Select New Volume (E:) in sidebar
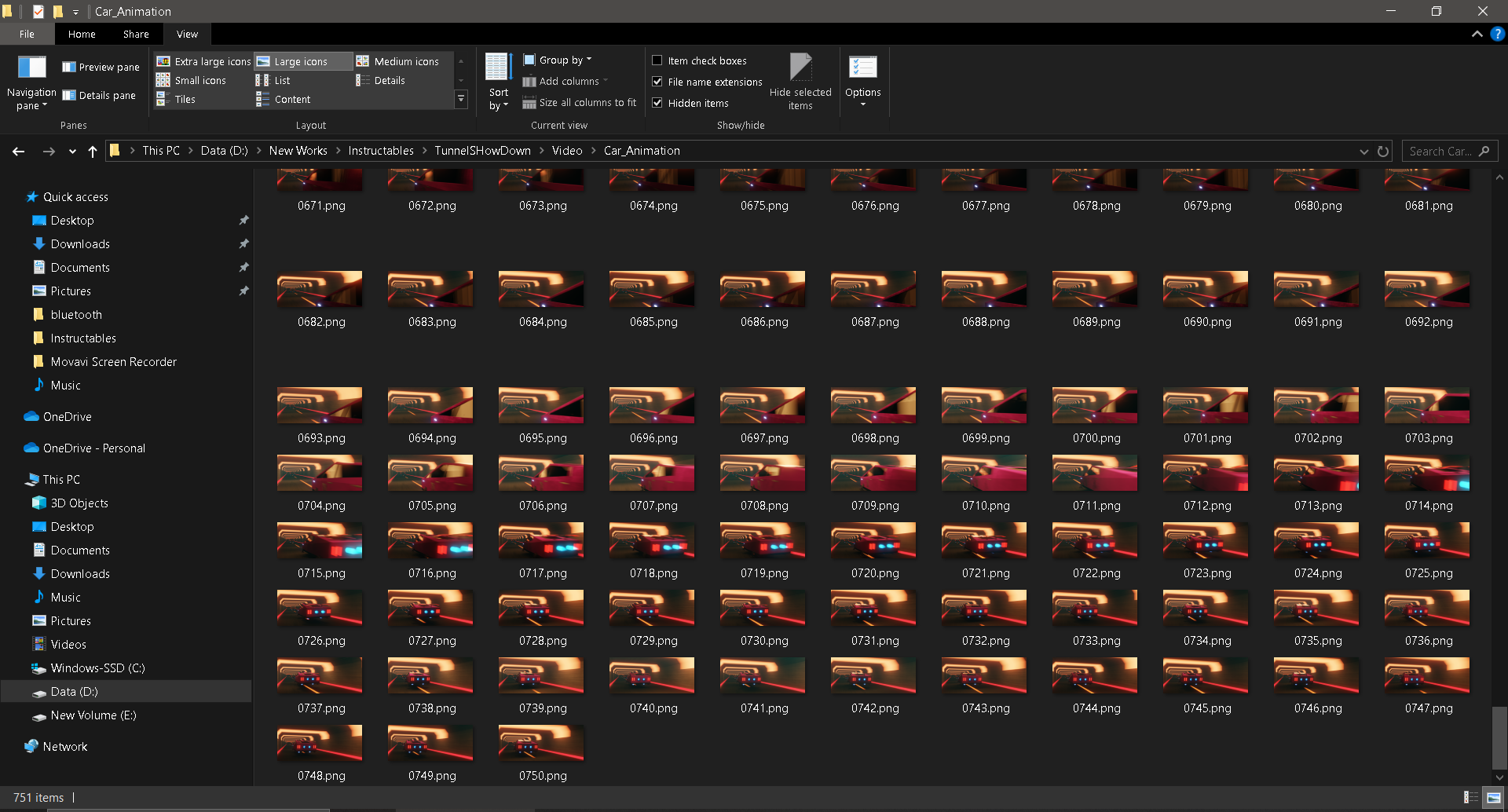Screen dimensions: 1508x812 pyautogui.click(x=93, y=715)
